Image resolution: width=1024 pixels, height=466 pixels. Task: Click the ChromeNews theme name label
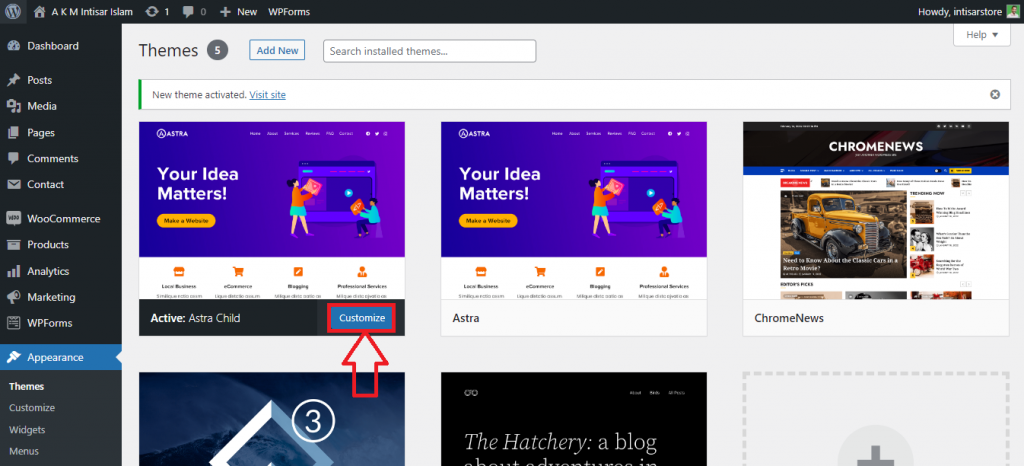(x=789, y=318)
